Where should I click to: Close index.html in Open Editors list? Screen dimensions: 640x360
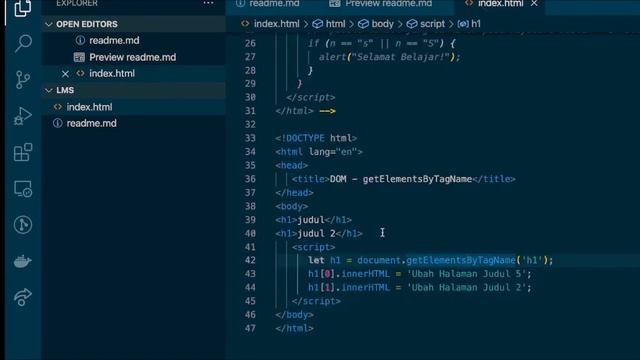pos(65,74)
